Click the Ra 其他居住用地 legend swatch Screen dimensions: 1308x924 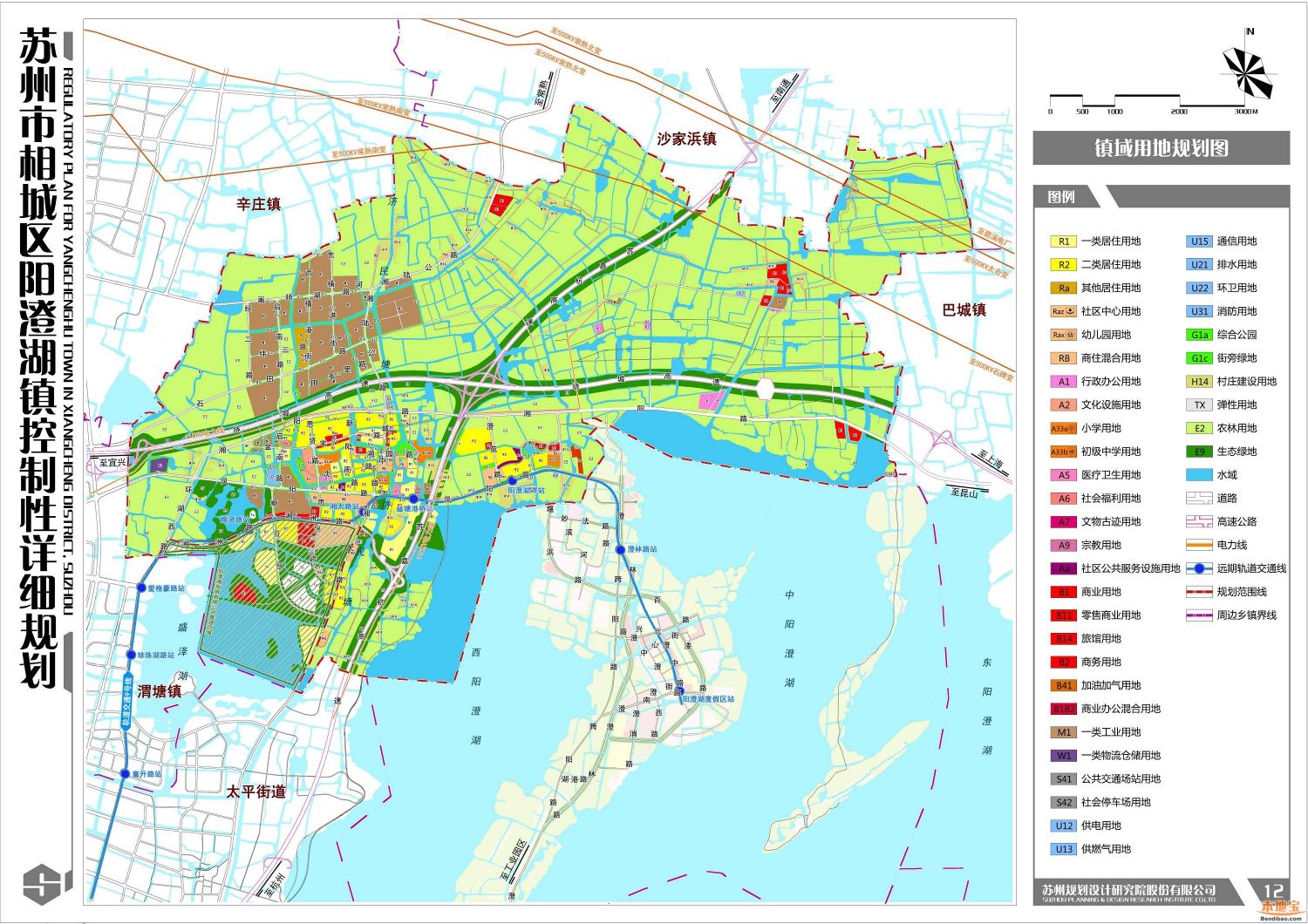[x=1064, y=289]
